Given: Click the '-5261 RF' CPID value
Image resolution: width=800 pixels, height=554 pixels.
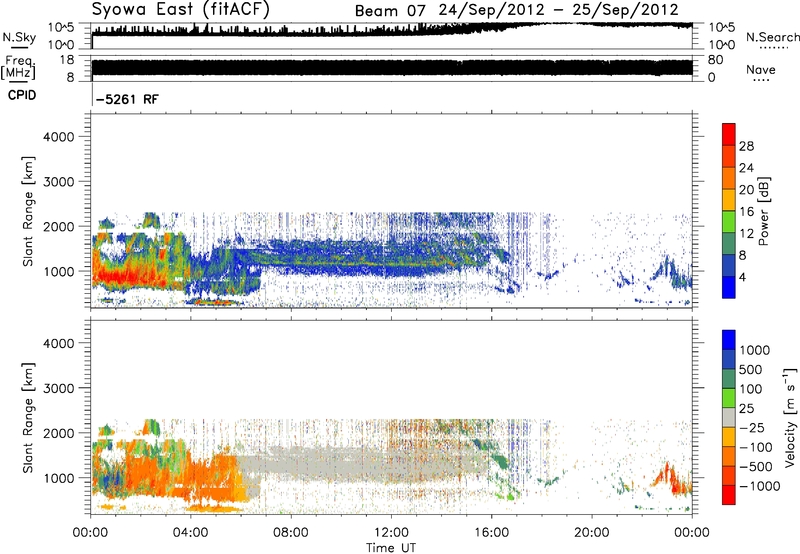Looking at the screenshot, I should coord(127,99).
